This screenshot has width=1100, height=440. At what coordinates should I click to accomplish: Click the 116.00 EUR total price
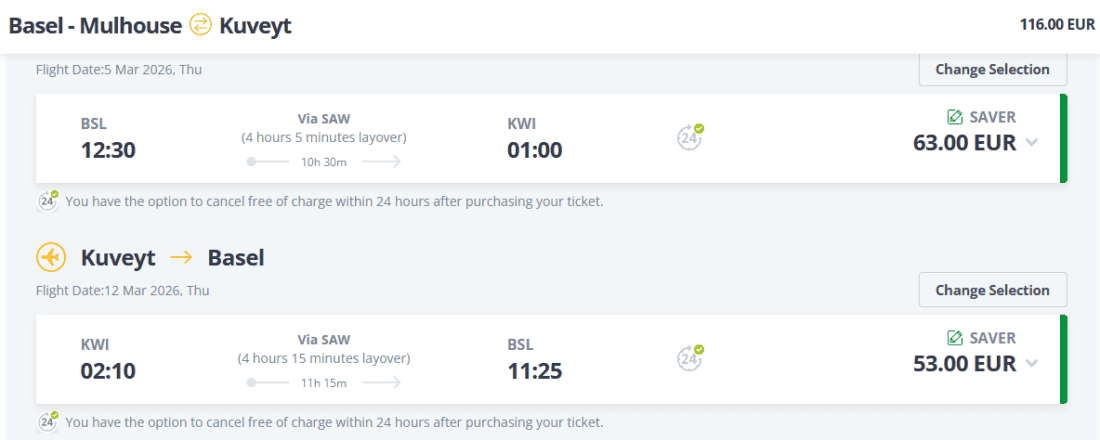coord(1057,25)
